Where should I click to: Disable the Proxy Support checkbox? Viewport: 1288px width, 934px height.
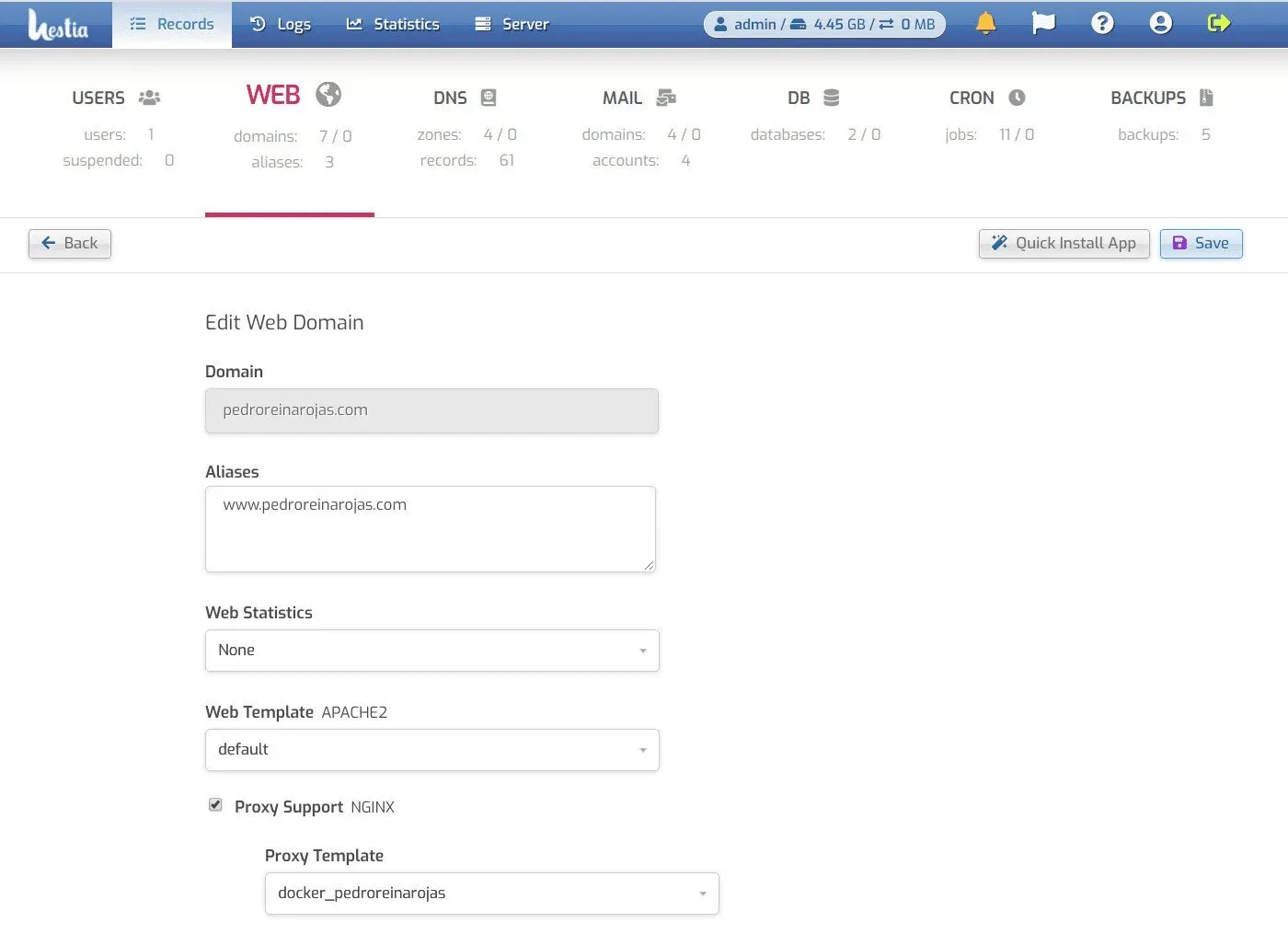tap(215, 805)
